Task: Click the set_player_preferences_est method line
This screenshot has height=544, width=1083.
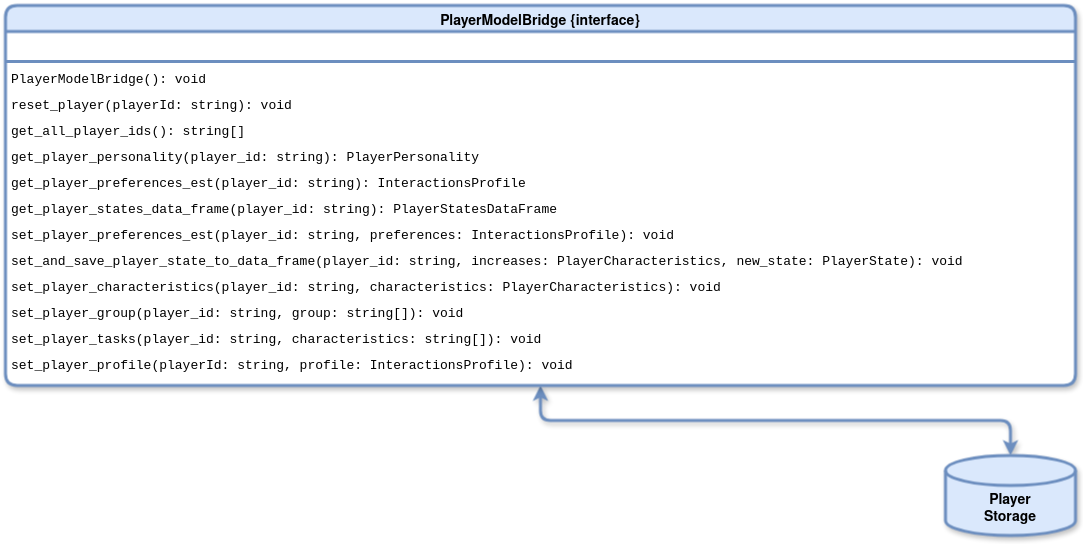Action: pos(343,235)
